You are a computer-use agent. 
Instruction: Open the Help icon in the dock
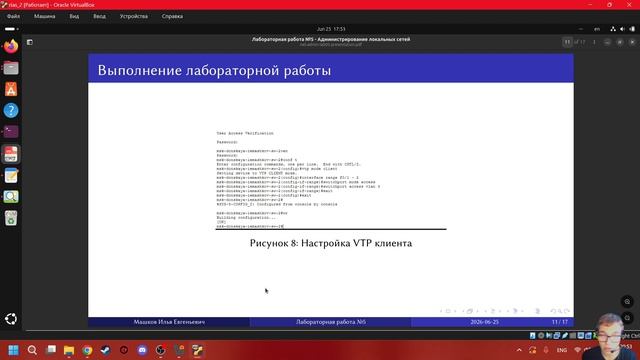(x=11, y=110)
